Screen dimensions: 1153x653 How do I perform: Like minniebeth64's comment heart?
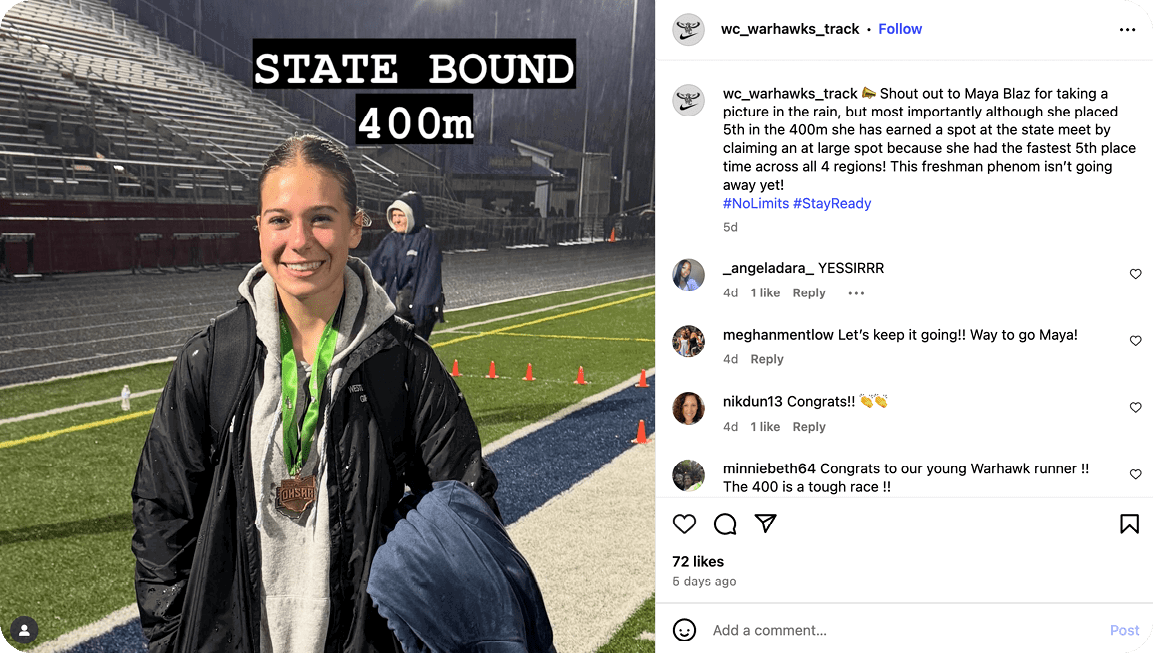1135,474
